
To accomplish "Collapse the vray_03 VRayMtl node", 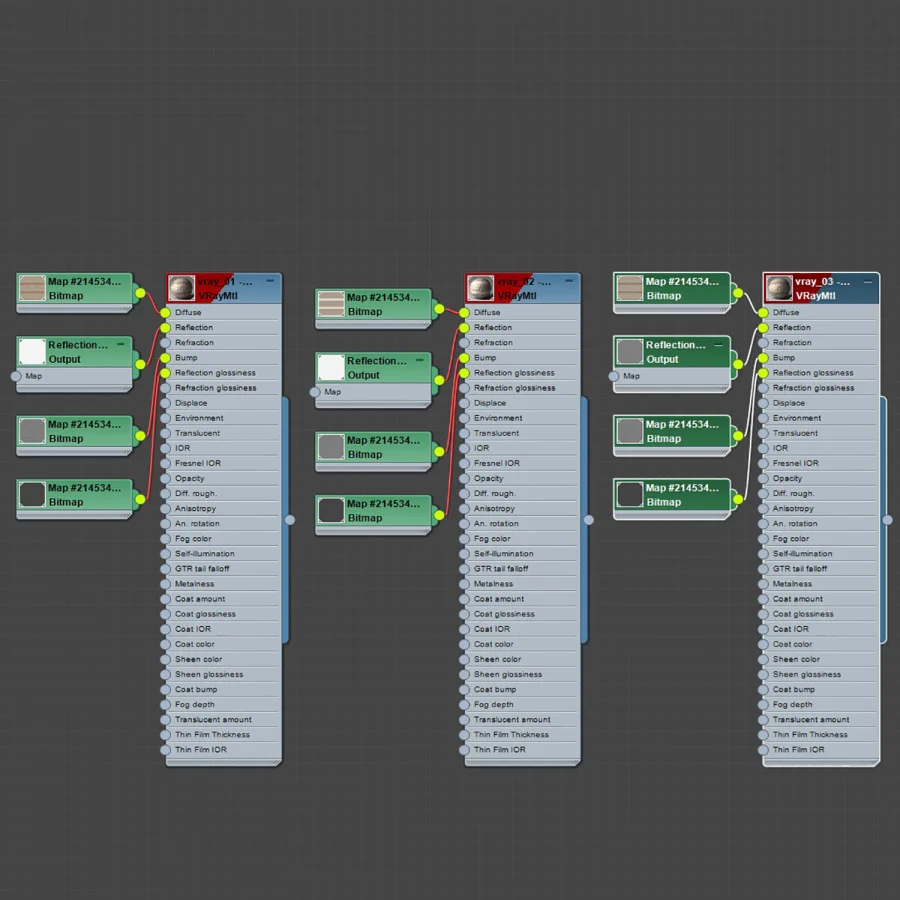I will point(868,281).
